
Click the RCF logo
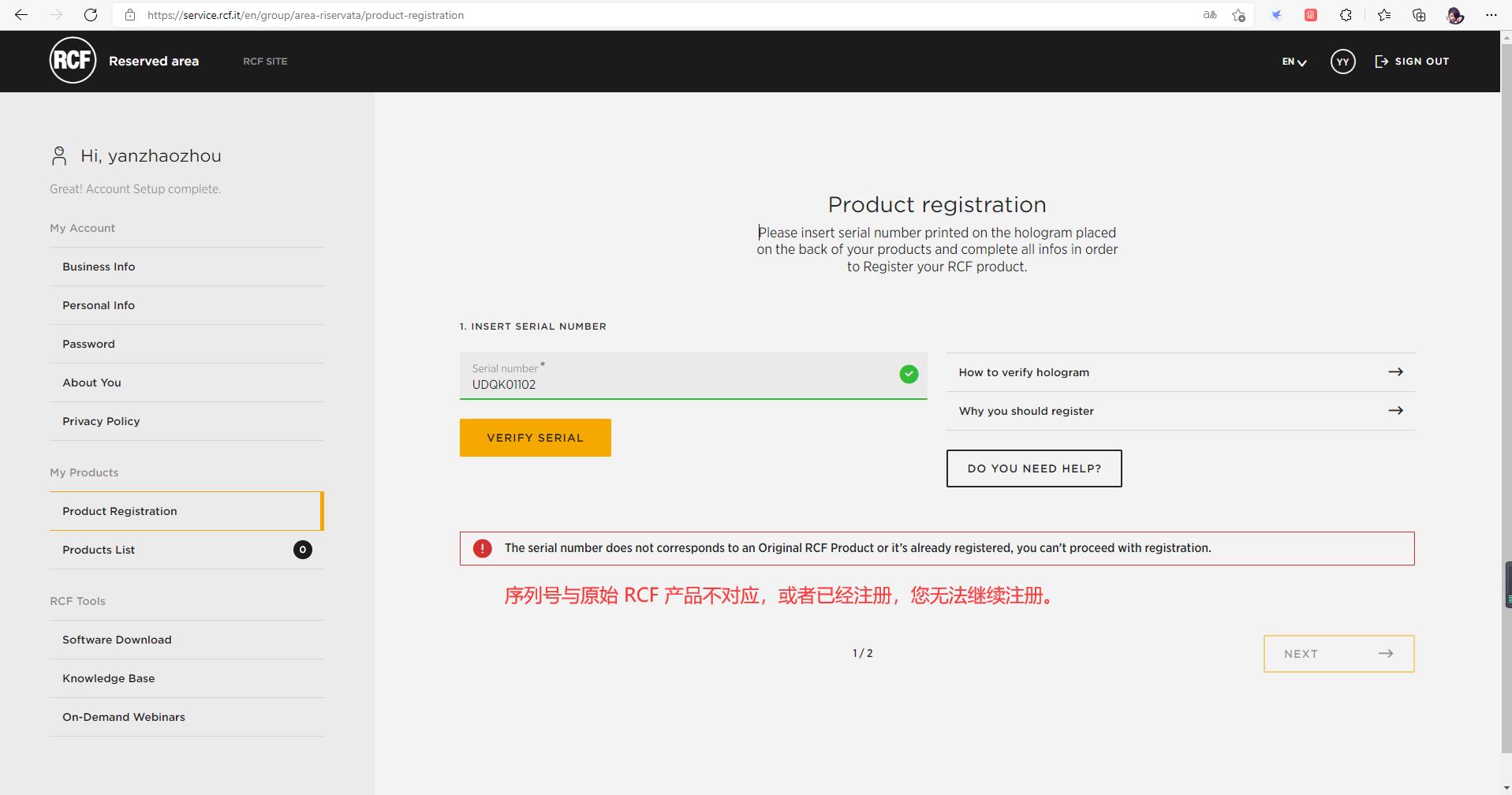(73, 60)
